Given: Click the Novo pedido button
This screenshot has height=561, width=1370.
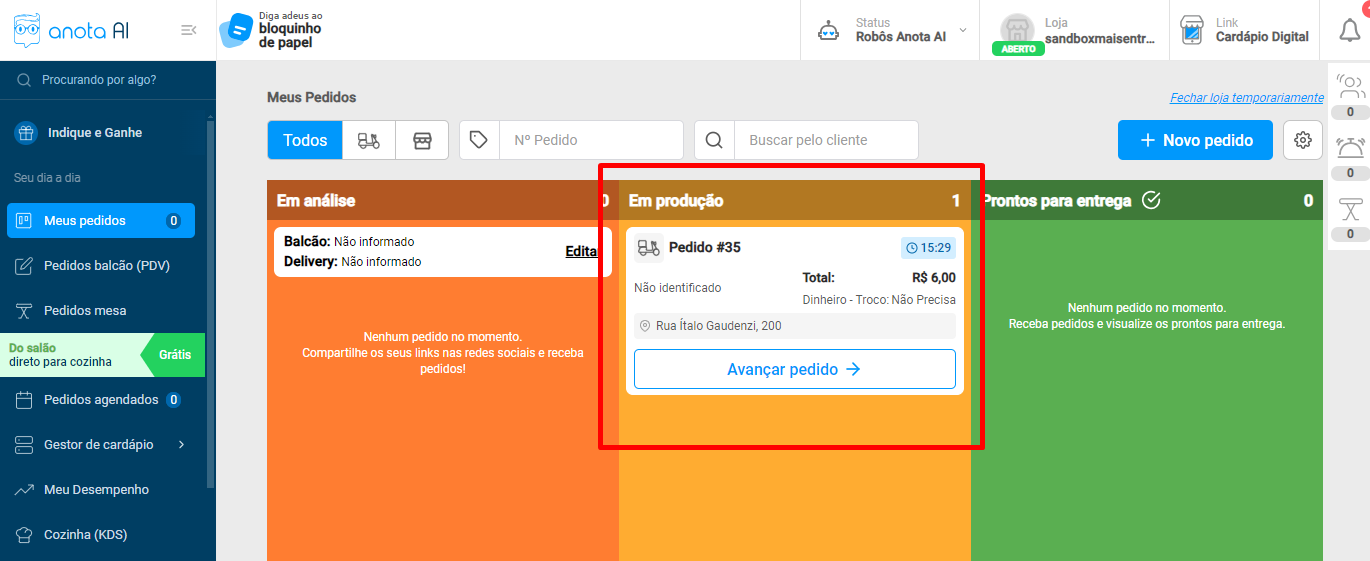Looking at the screenshot, I should coord(1195,140).
